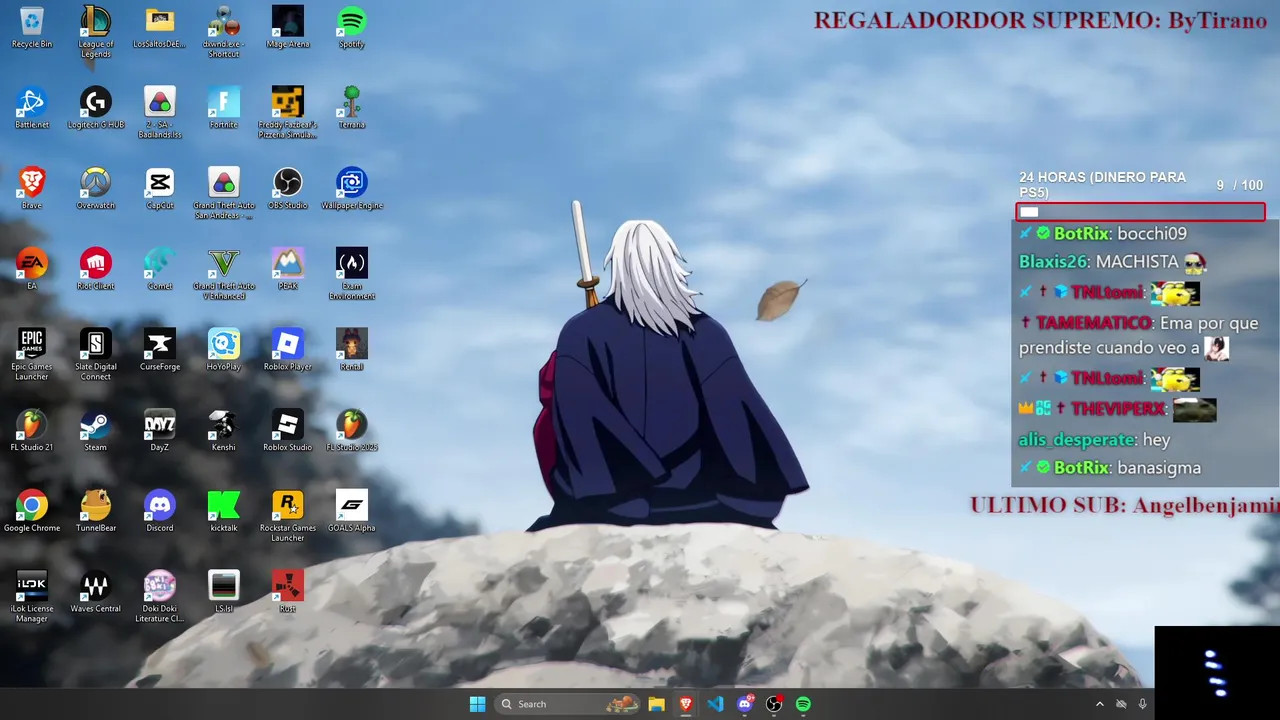1280x720 pixels.
Task: Click the microphone icon in system tray
Action: [1142, 704]
